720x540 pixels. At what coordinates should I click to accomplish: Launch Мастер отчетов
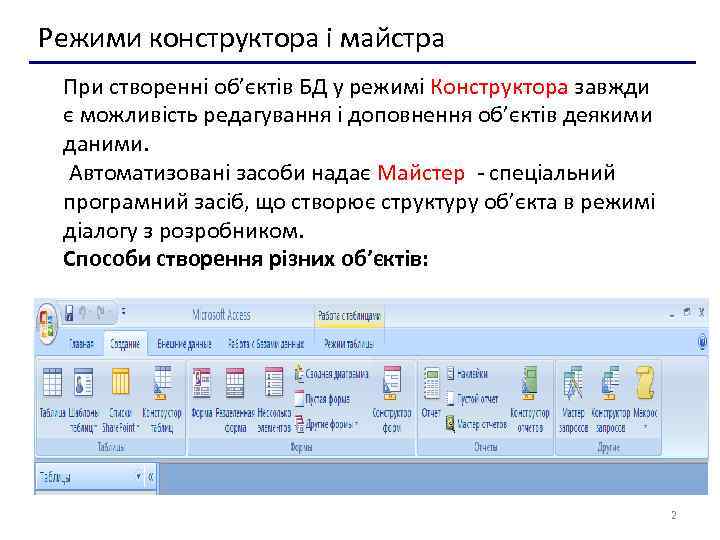click(x=476, y=424)
